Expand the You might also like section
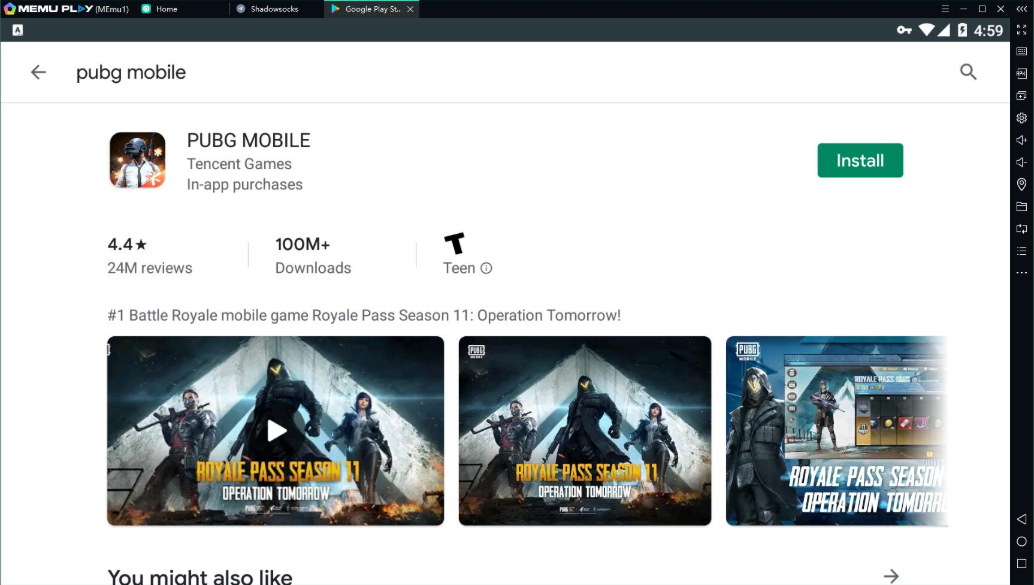The height and width of the screenshot is (585, 1034). [890, 575]
